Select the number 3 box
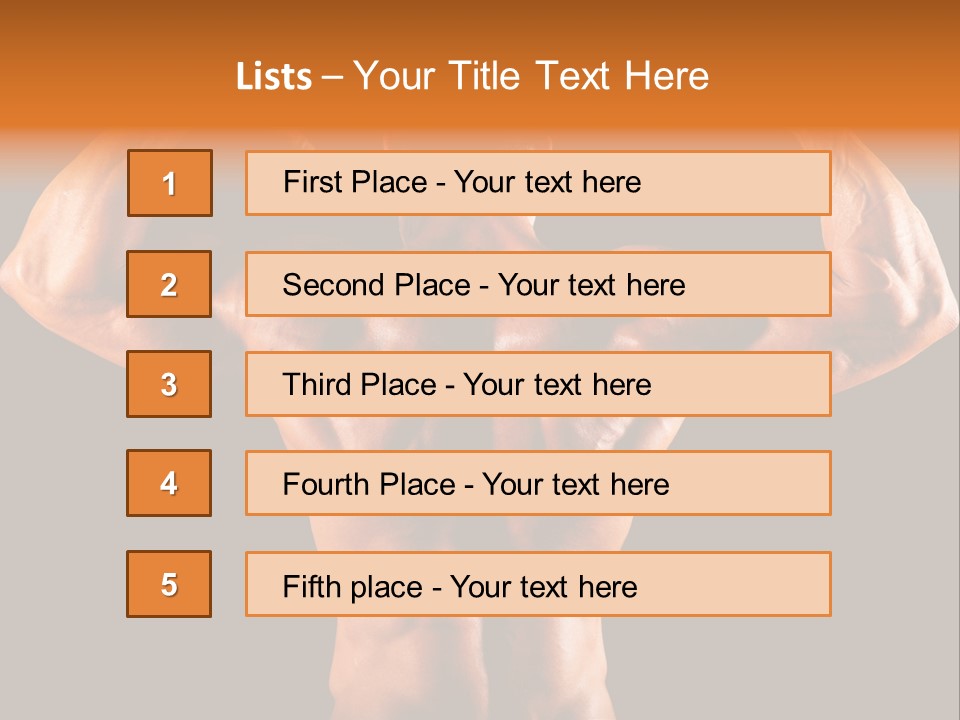 click(x=169, y=384)
